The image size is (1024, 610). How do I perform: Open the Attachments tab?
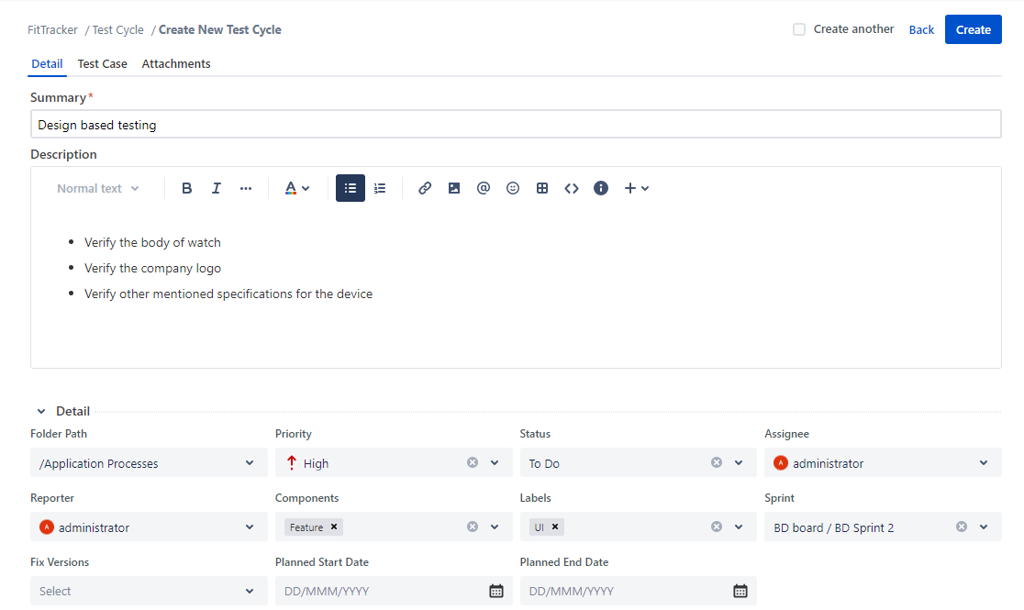[x=176, y=63]
